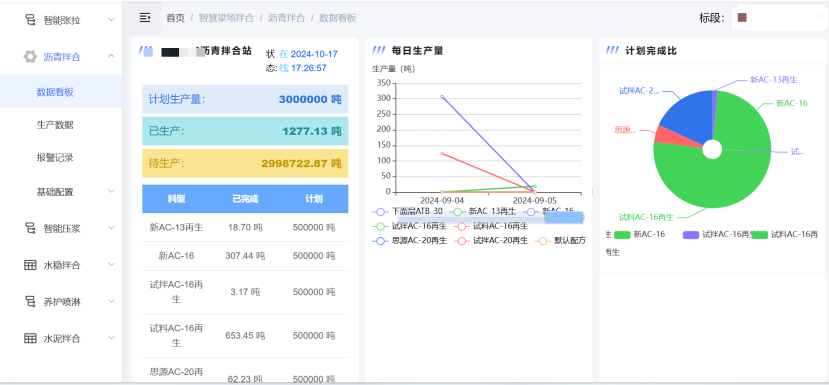
Task: Toggle 默认配方 legend item
Action: [x=561, y=241]
